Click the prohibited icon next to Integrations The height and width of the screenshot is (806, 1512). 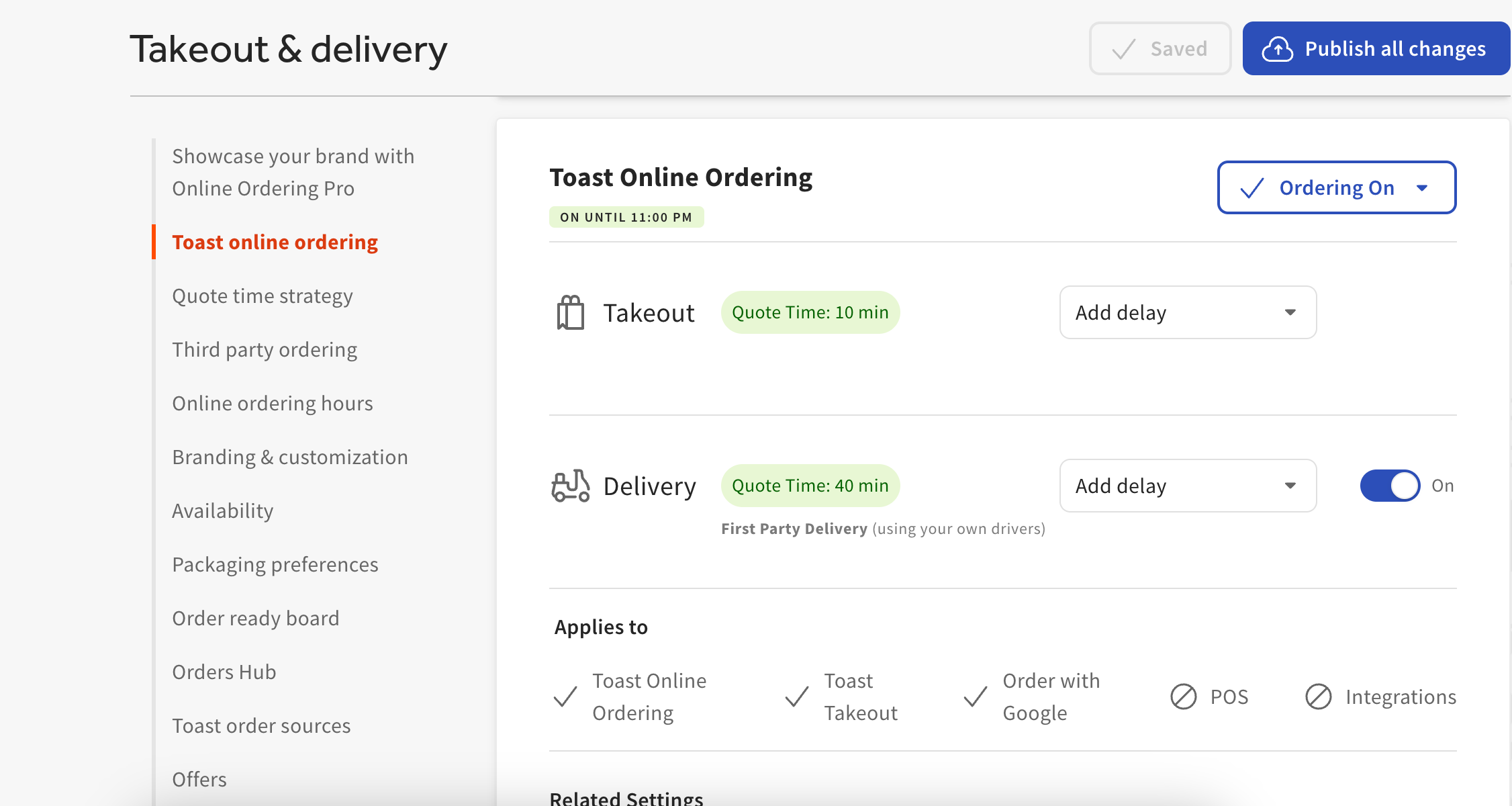point(1318,697)
